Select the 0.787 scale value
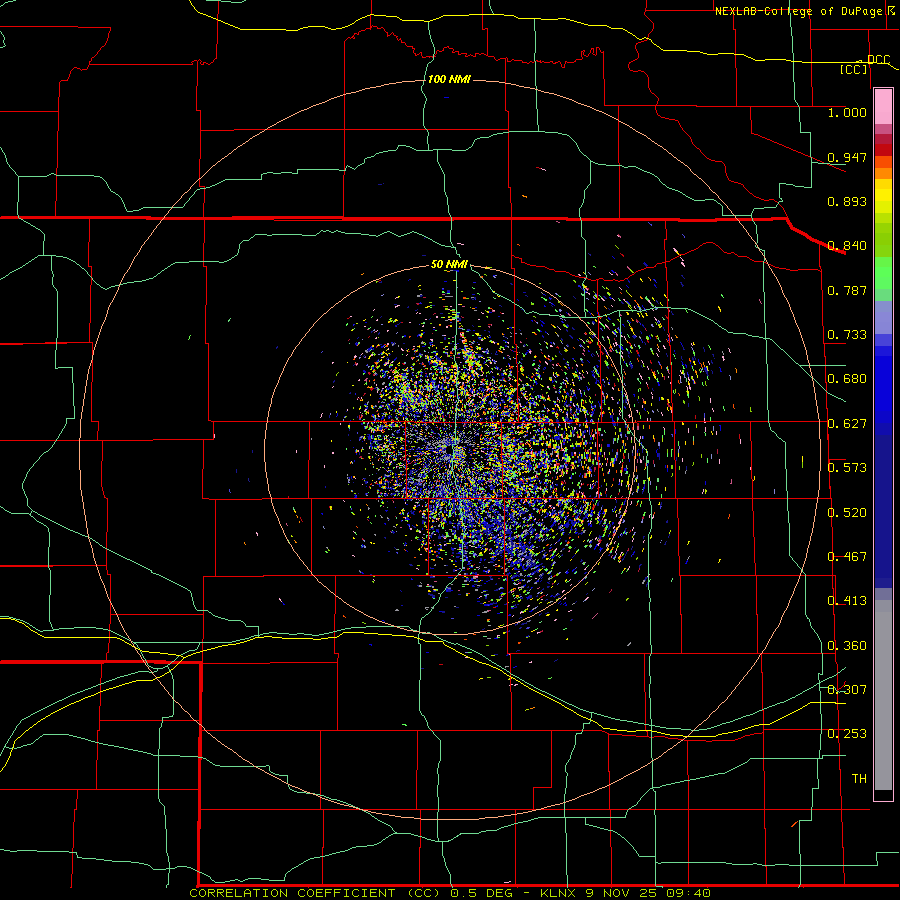This screenshot has height=900, width=900. (847, 290)
